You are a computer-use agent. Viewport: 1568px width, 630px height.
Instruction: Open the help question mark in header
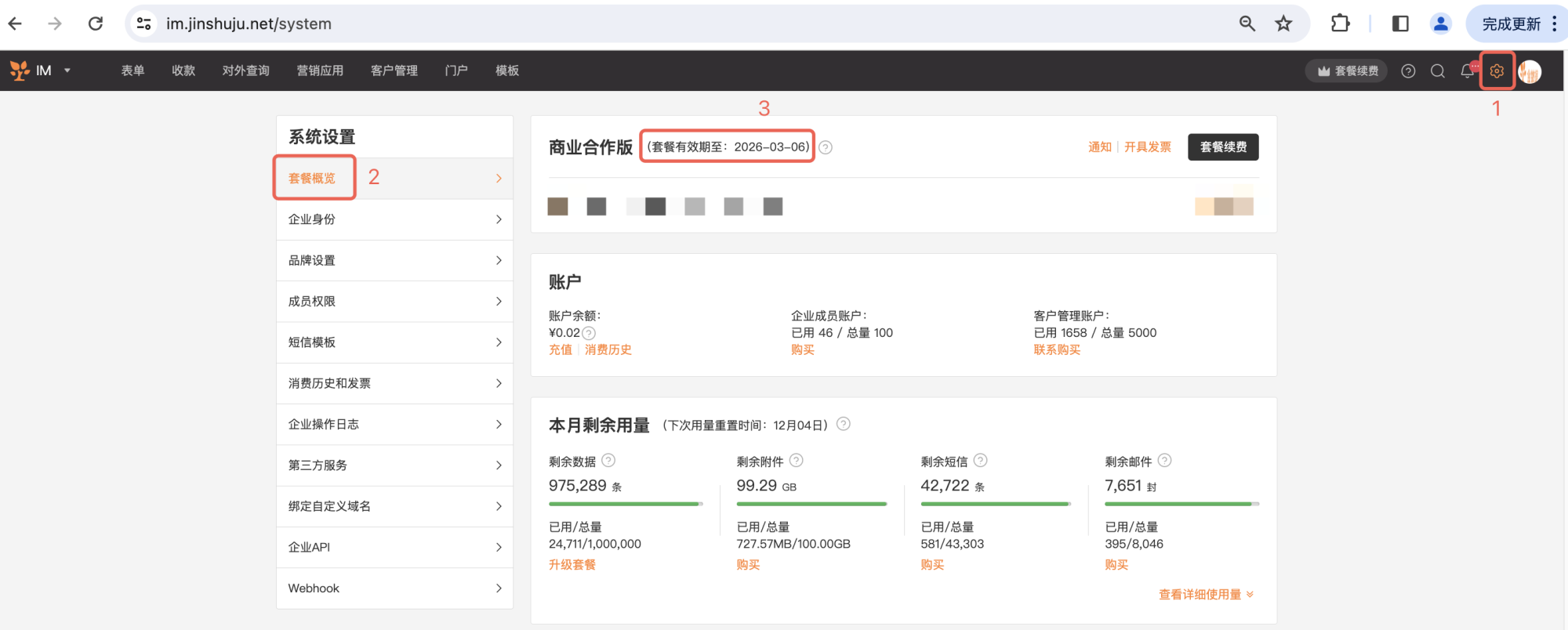tap(1408, 71)
